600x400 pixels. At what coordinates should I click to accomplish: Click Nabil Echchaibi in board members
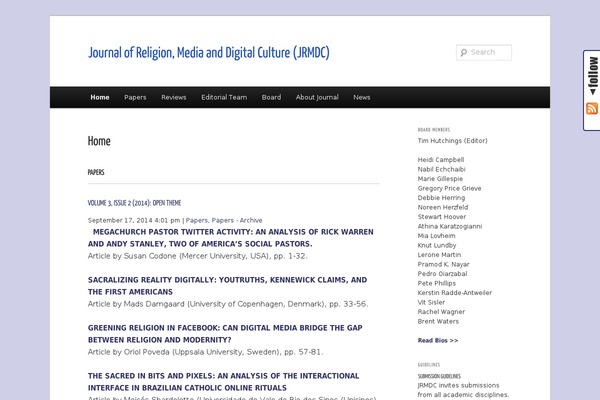click(442, 169)
